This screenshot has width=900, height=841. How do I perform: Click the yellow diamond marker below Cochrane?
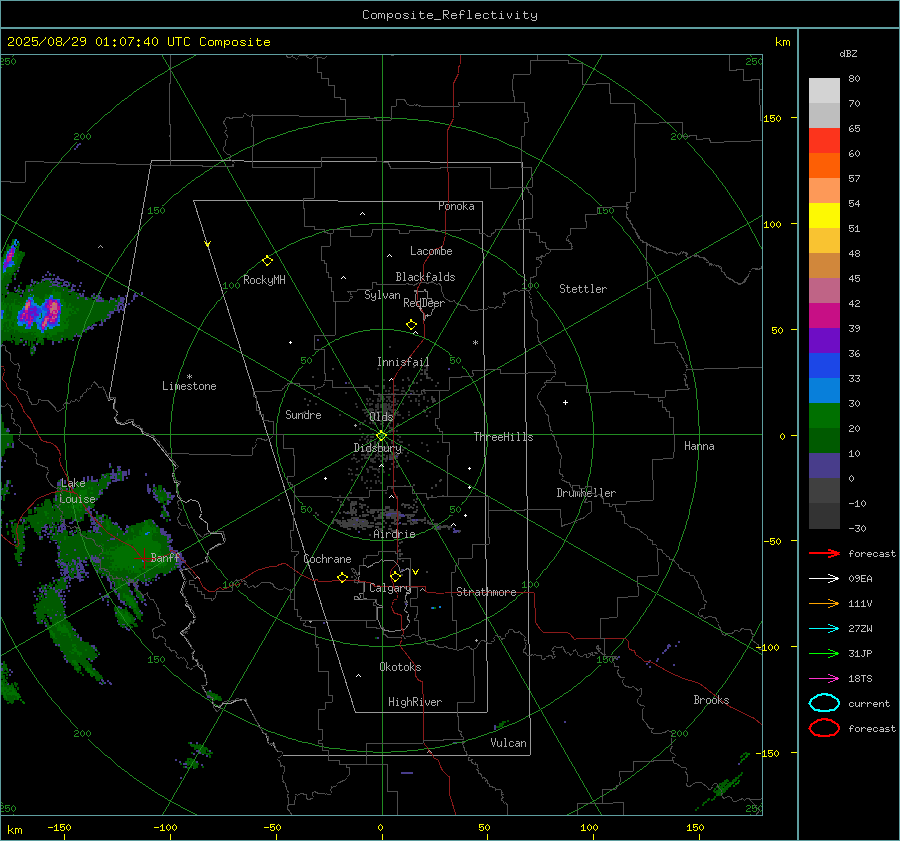342,578
